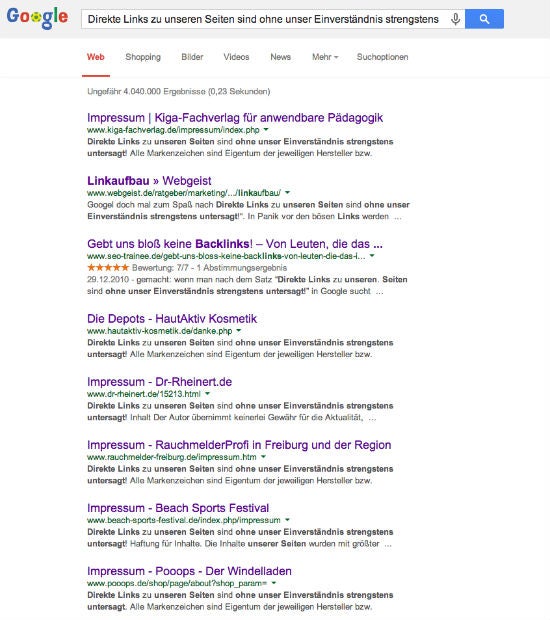This screenshot has height=620, width=550.
Task: Click 'Ungefähr 4.040.000 Ergebnisse' stats text
Action: (x=179, y=91)
